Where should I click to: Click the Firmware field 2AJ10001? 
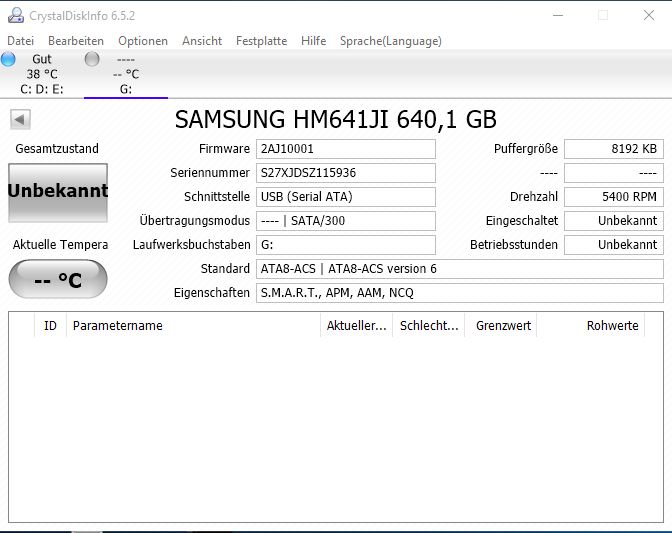[346, 149]
